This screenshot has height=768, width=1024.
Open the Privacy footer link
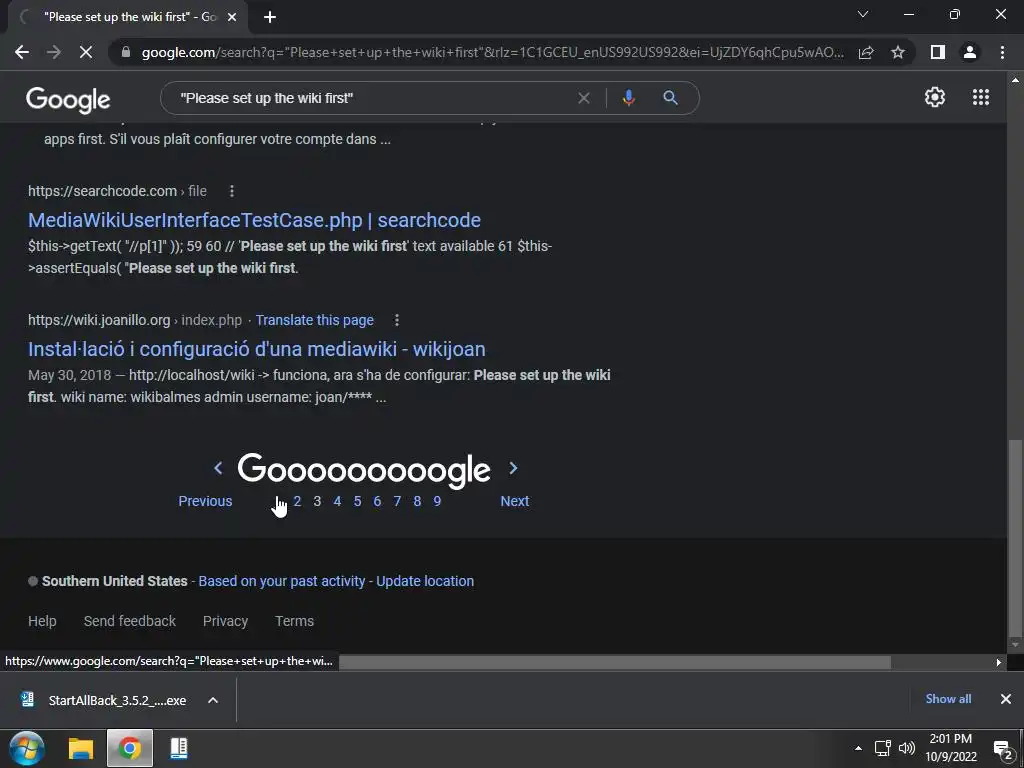(225, 621)
